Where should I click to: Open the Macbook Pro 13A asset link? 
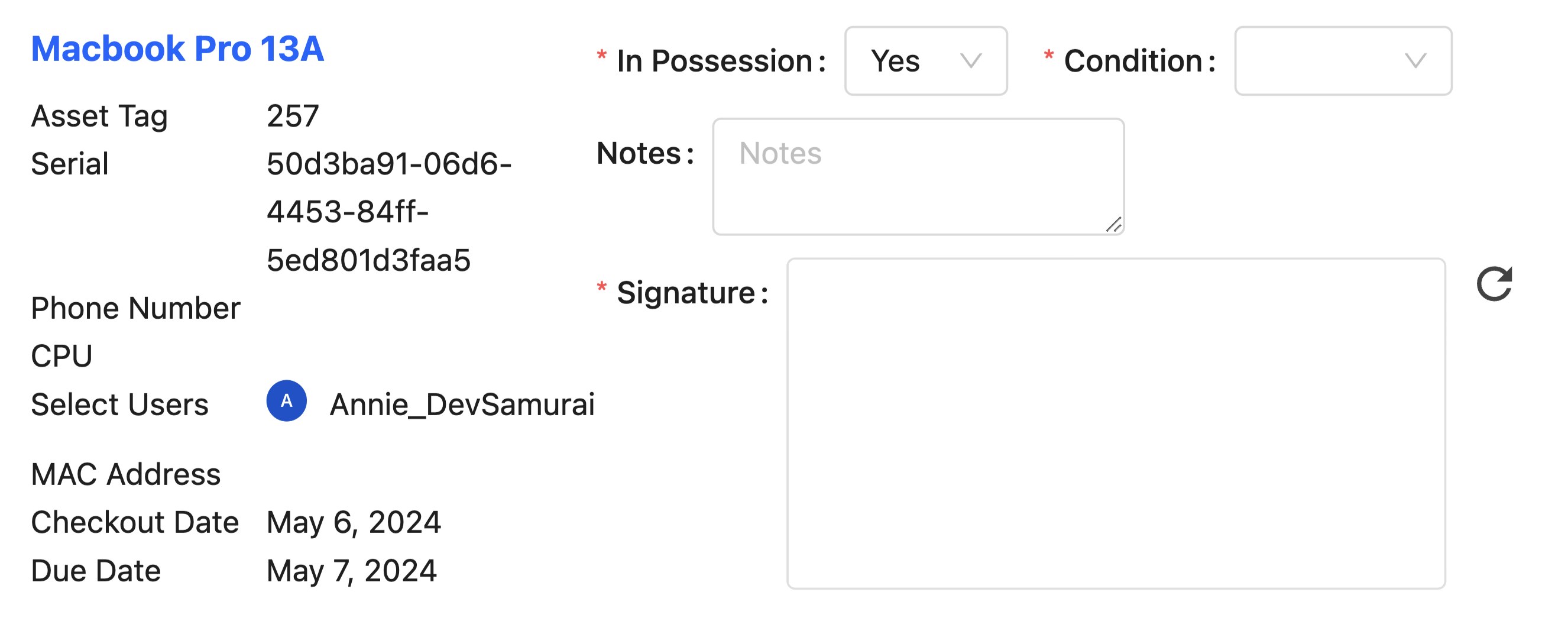point(177,48)
